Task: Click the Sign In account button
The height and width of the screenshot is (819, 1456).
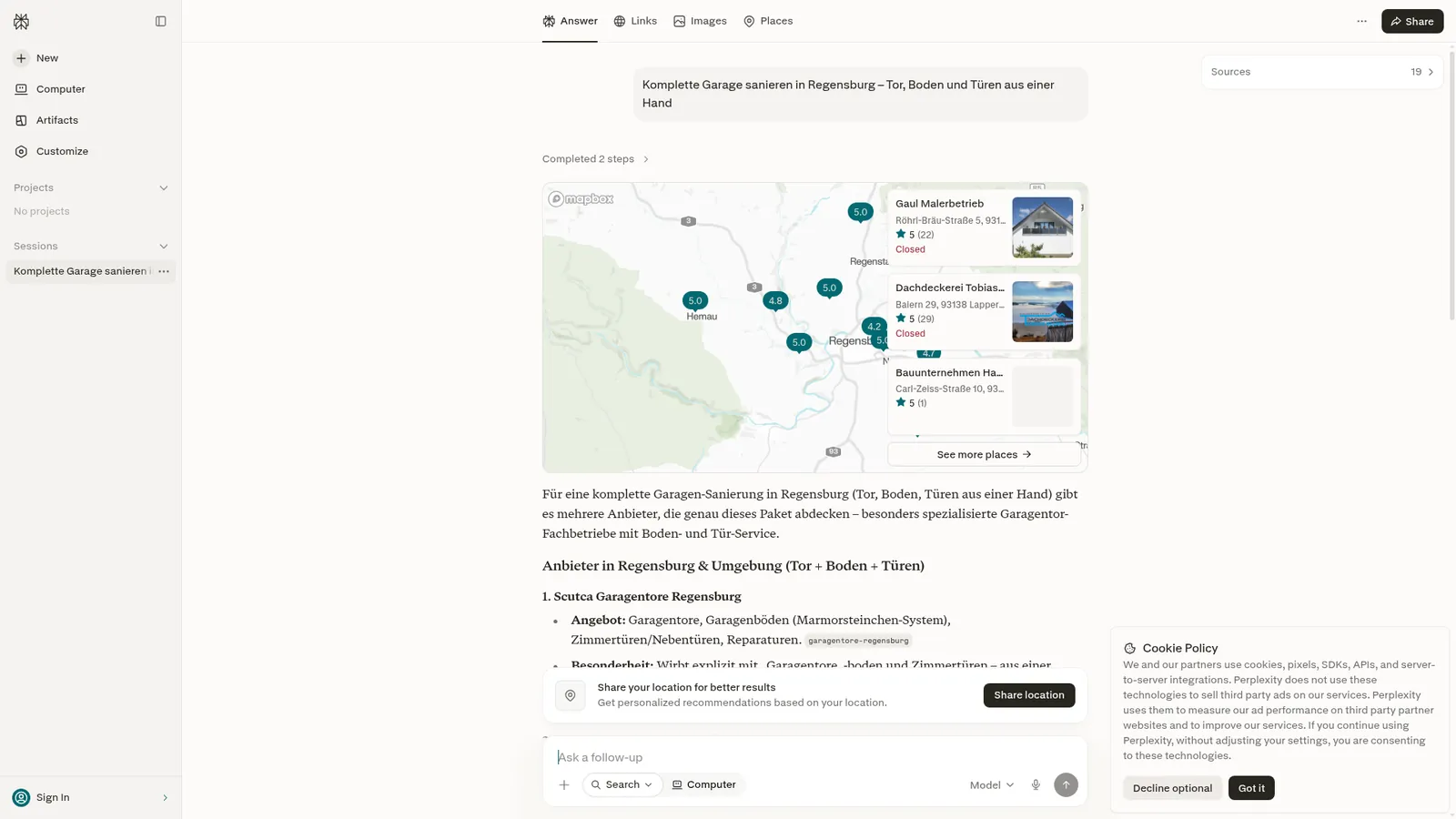Action: point(91,798)
